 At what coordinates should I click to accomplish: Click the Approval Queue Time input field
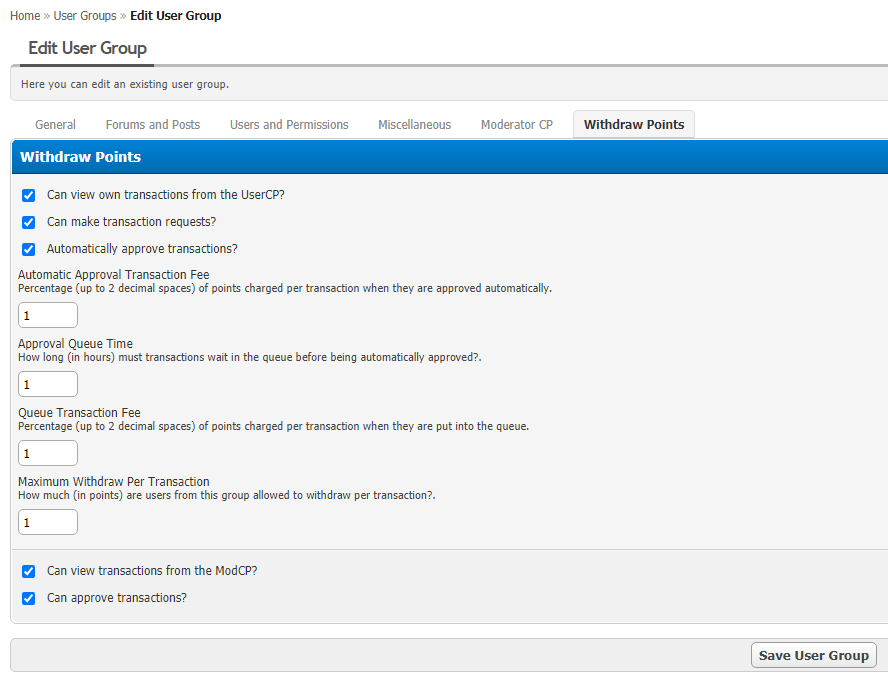coord(48,384)
